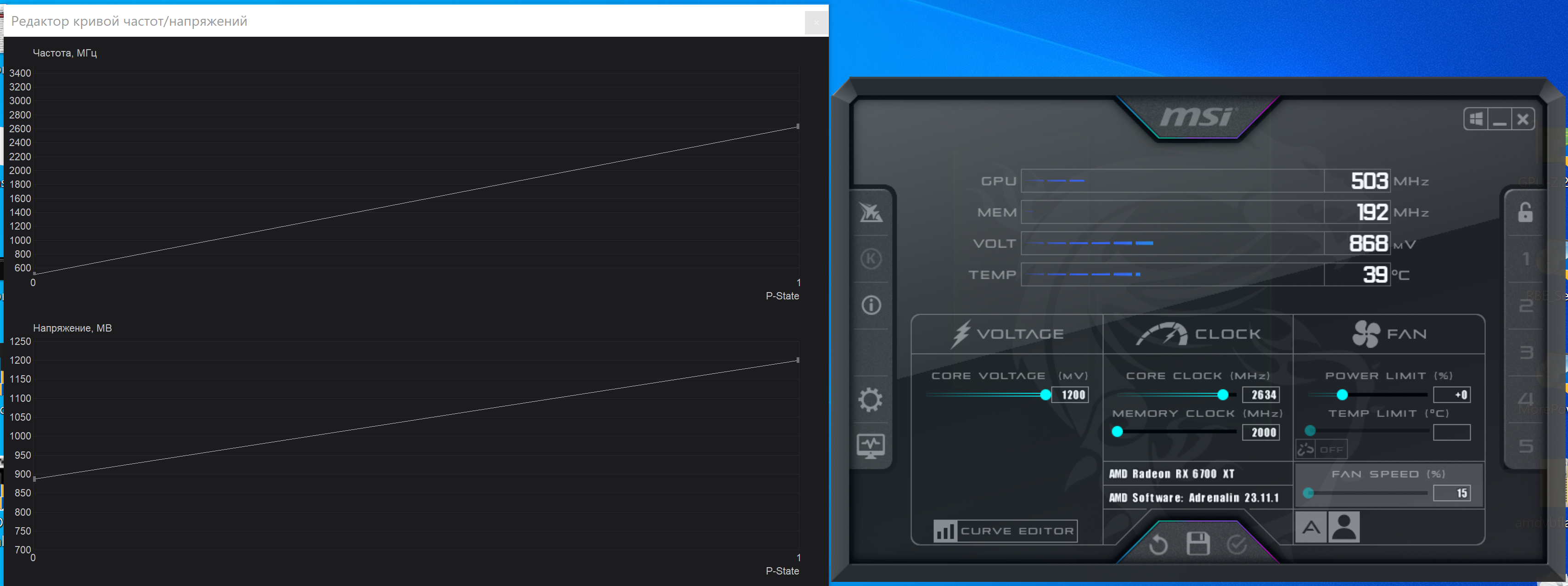
Task: Open the hardware monitor window icon
Action: 871,446
